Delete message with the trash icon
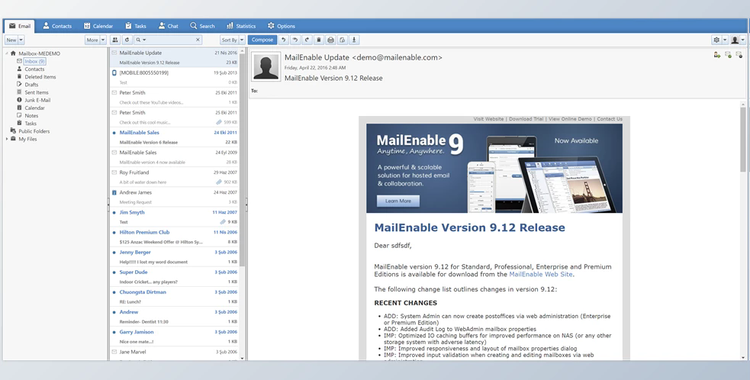750x380 pixels. 319,40
